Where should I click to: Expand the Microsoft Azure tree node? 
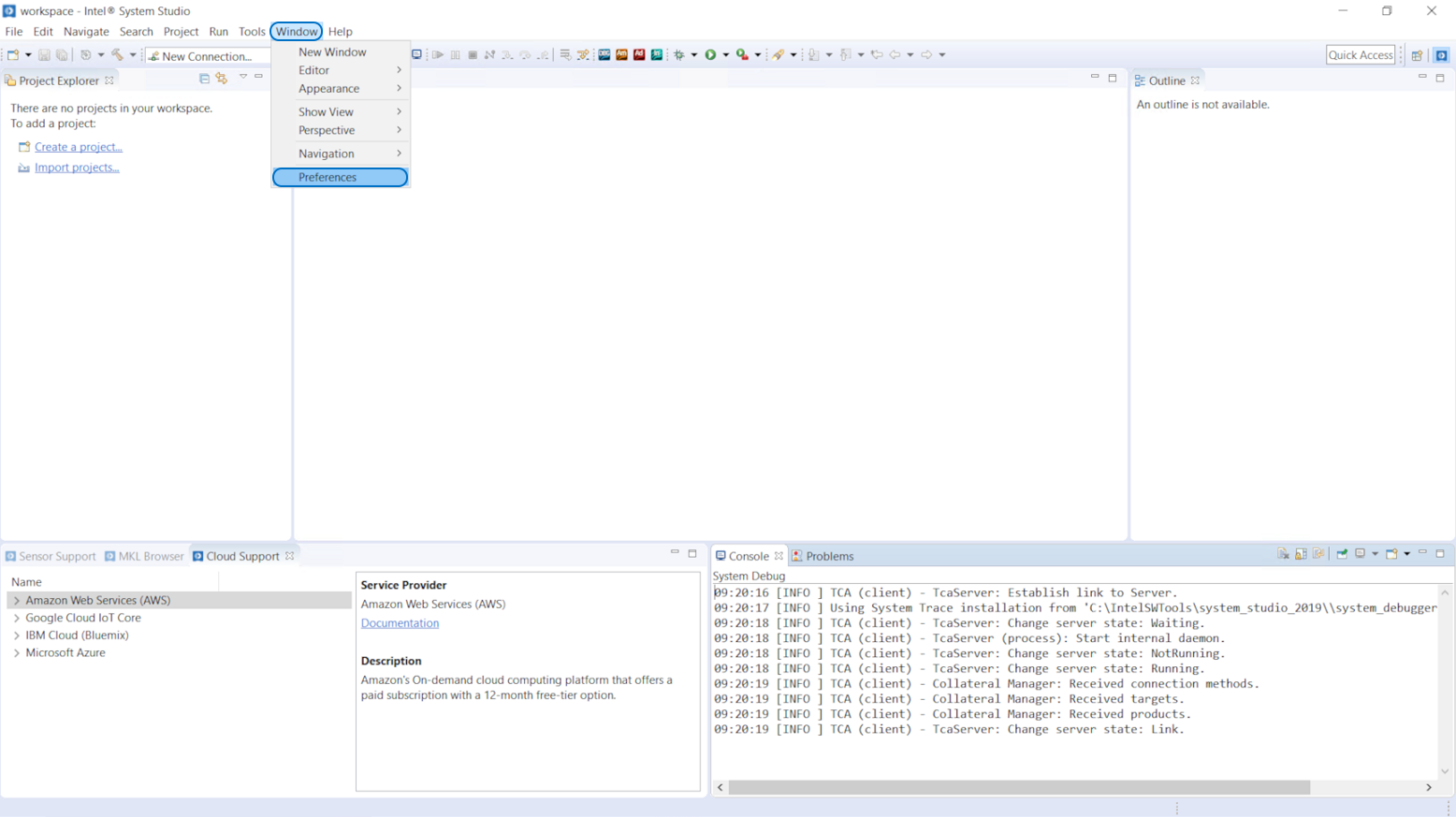17,653
